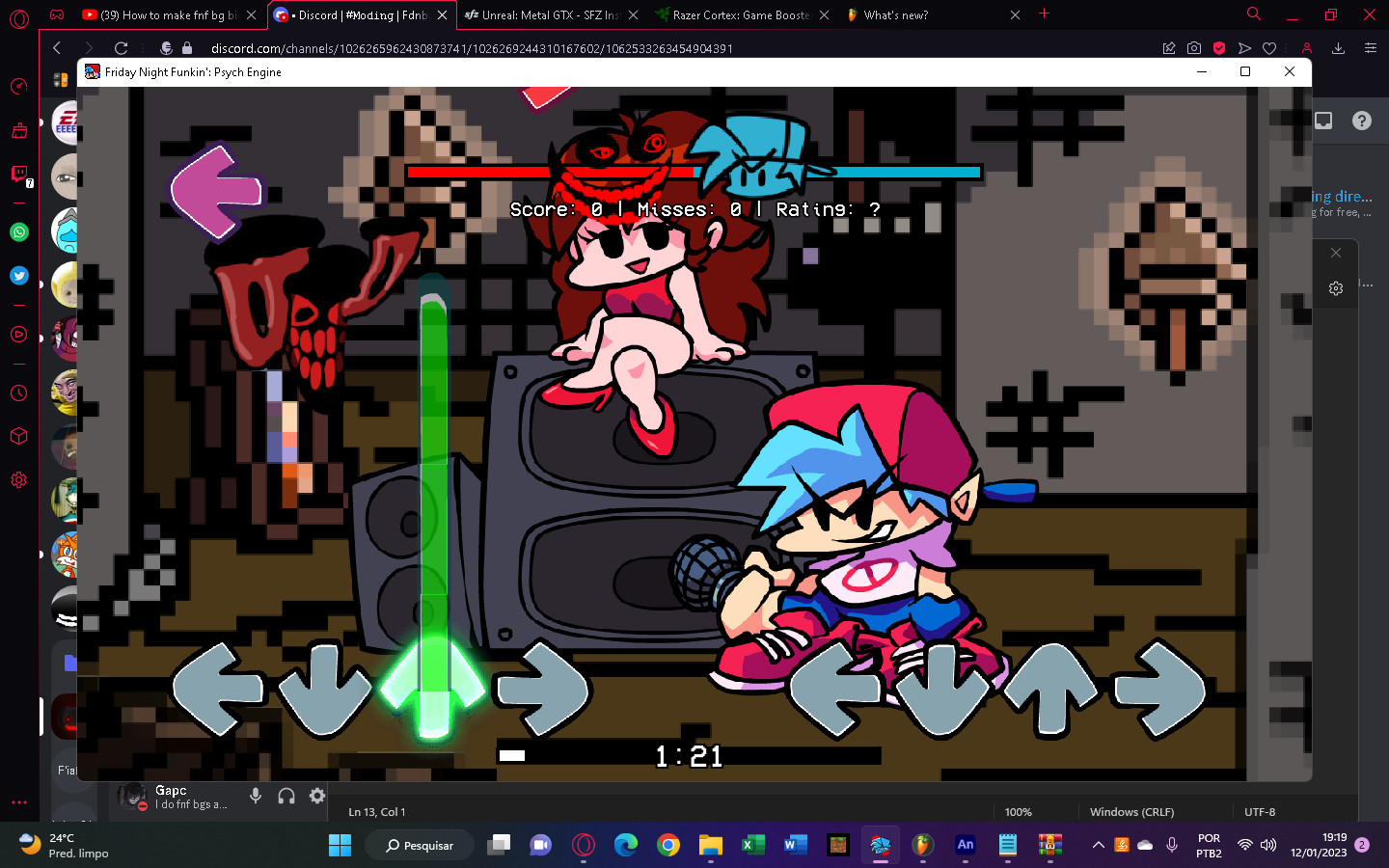Open the Opera ad blocker shield icon

pos(1219,48)
